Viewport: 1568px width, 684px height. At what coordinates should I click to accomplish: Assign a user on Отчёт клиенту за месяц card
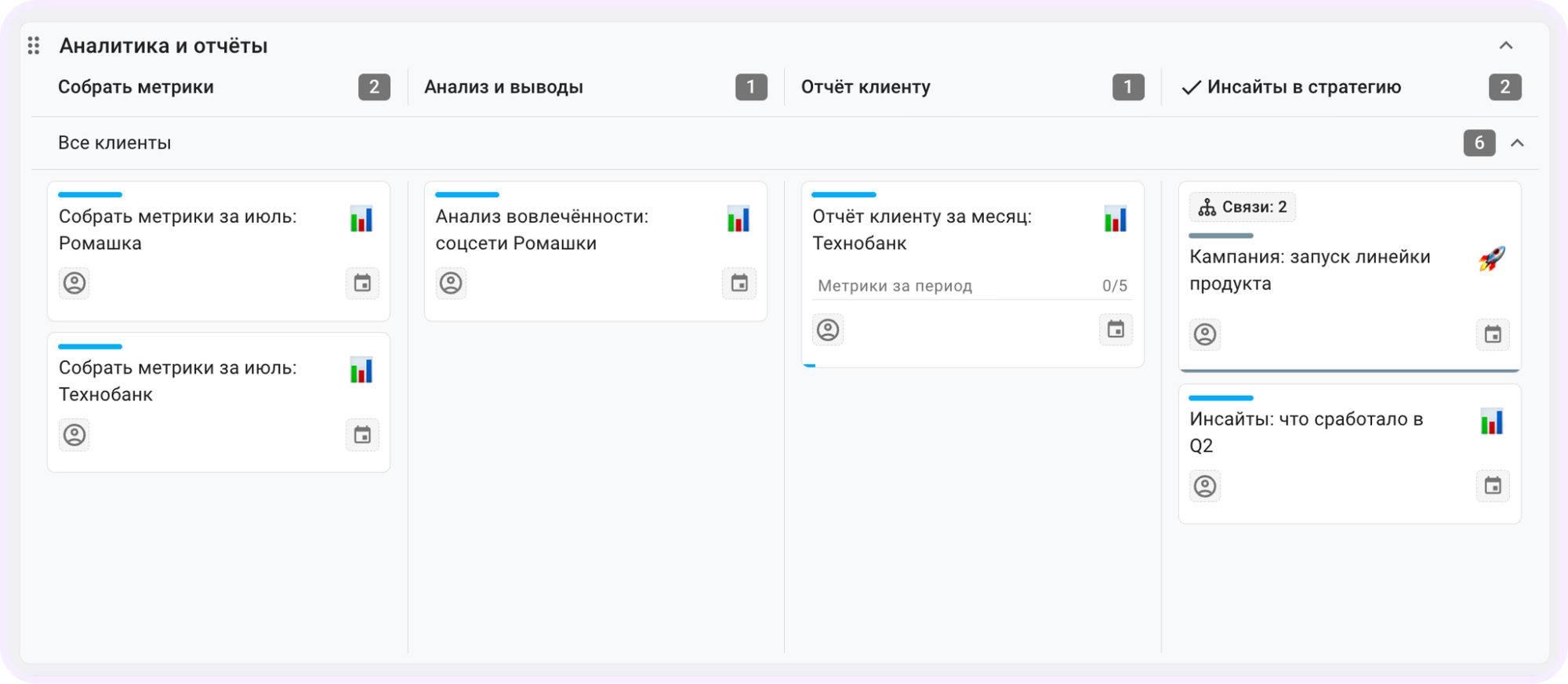click(x=828, y=330)
